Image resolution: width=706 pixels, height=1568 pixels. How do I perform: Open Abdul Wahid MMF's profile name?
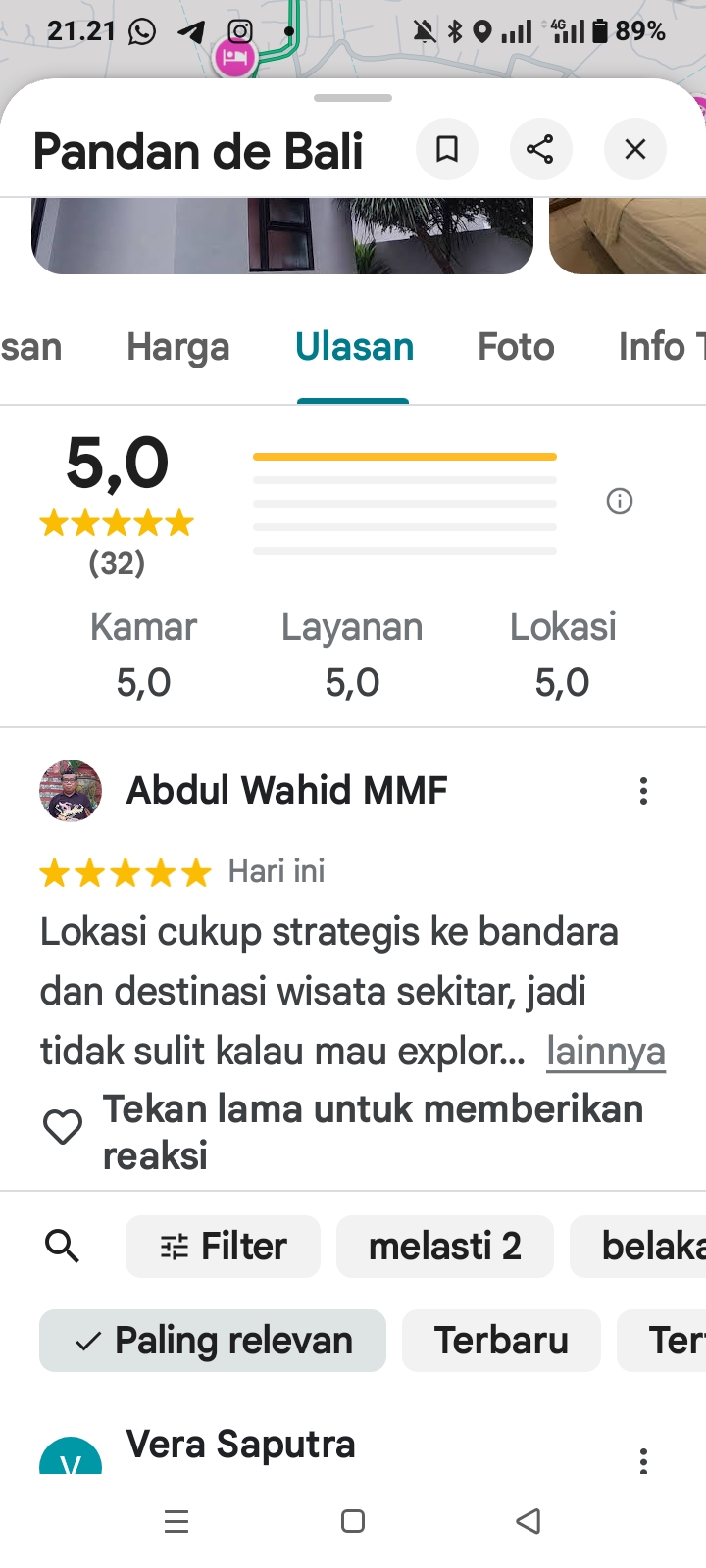point(287,790)
